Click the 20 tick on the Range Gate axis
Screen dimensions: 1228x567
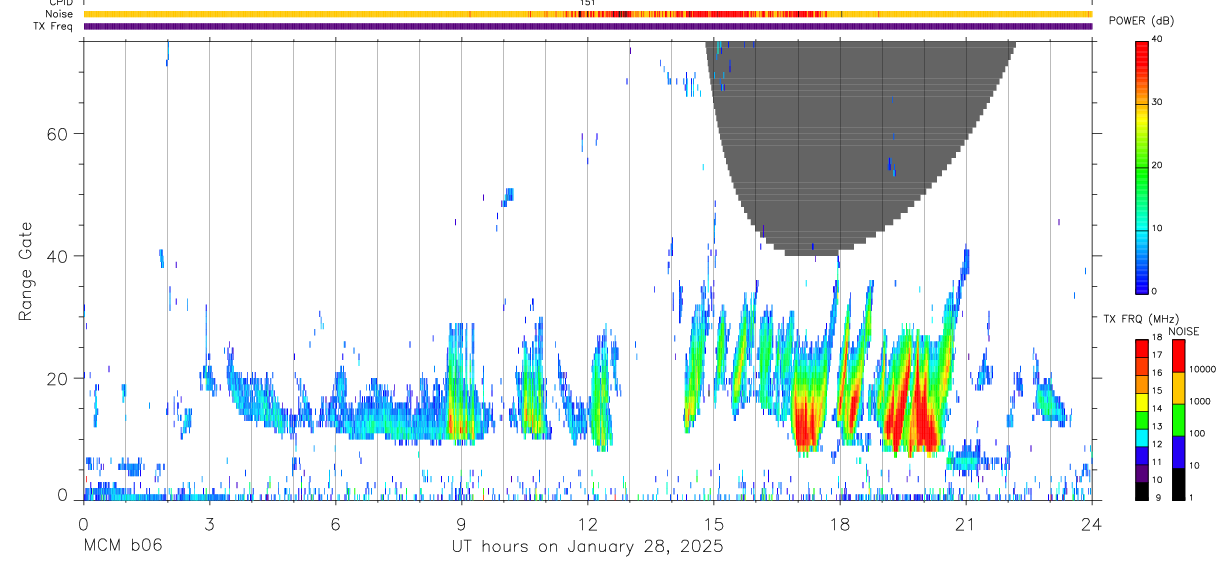(x=59, y=378)
